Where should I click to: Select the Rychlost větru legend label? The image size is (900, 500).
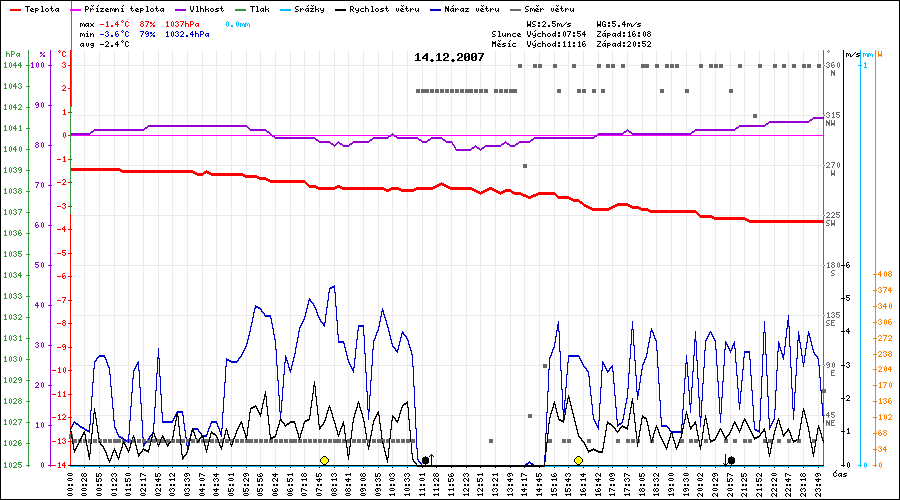click(384, 9)
